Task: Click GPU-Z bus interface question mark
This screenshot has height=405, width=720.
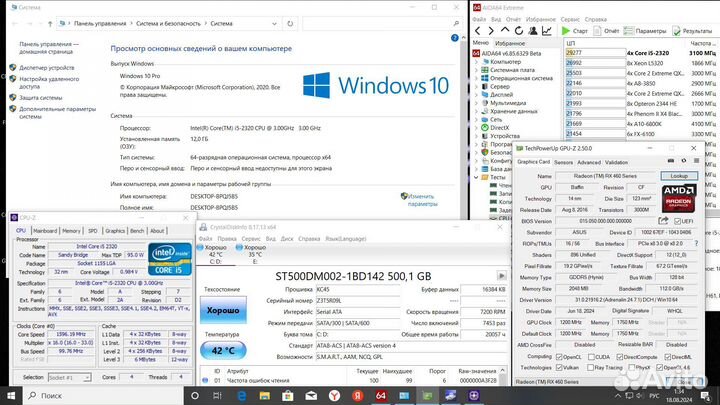Action: tap(697, 243)
